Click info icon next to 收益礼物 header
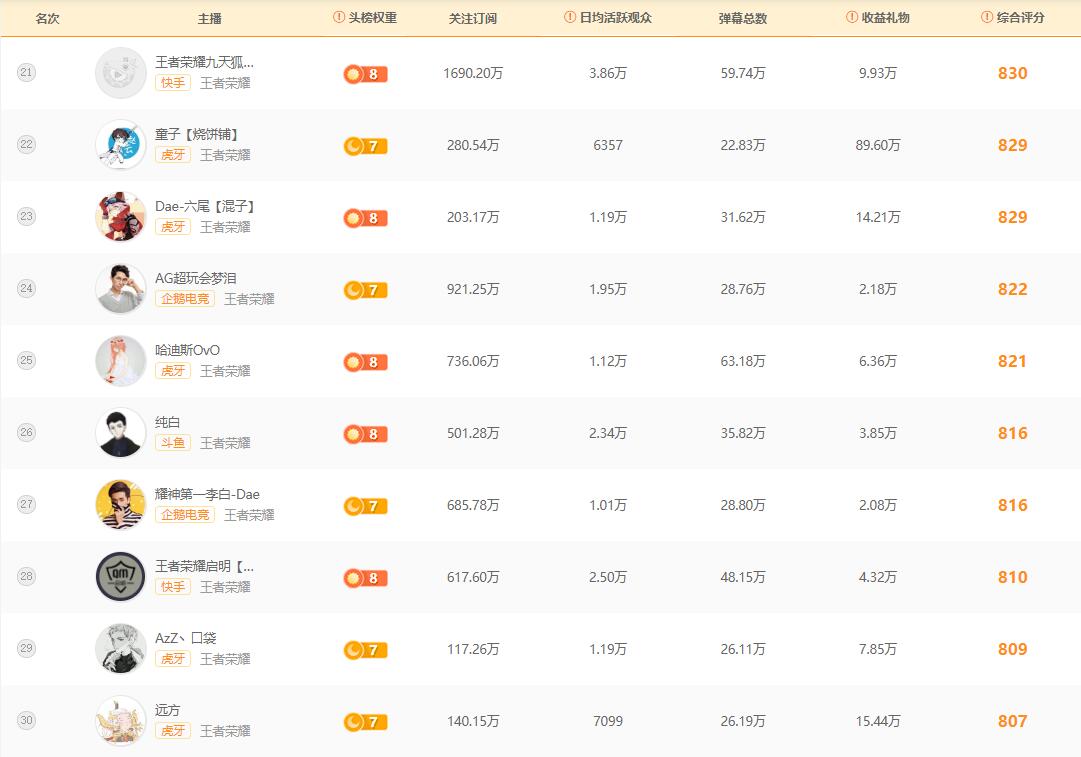This screenshot has width=1081, height=757. click(x=852, y=18)
